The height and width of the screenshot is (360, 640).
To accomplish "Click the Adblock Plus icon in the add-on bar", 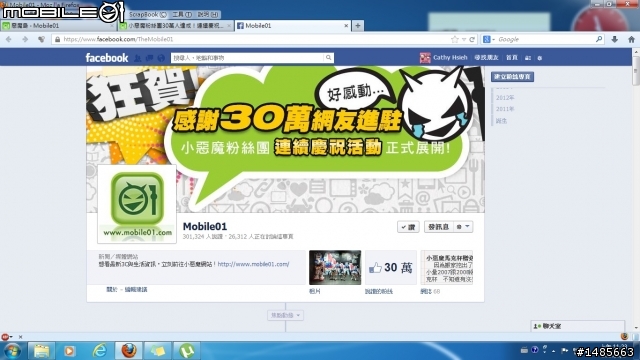I will (5, 337).
